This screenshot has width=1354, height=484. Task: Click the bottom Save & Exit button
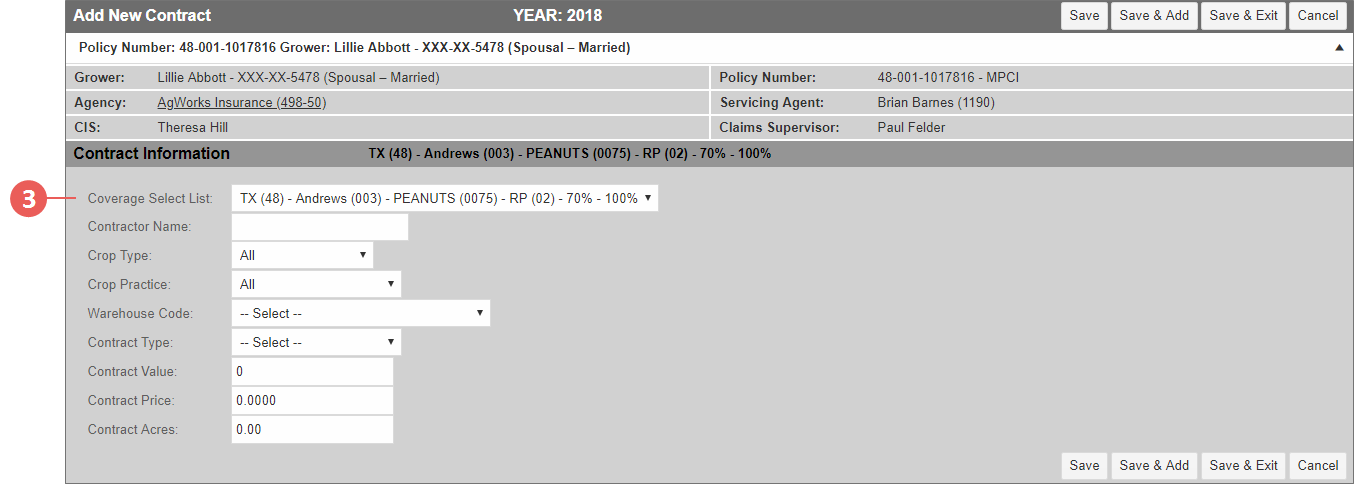point(1244,465)
